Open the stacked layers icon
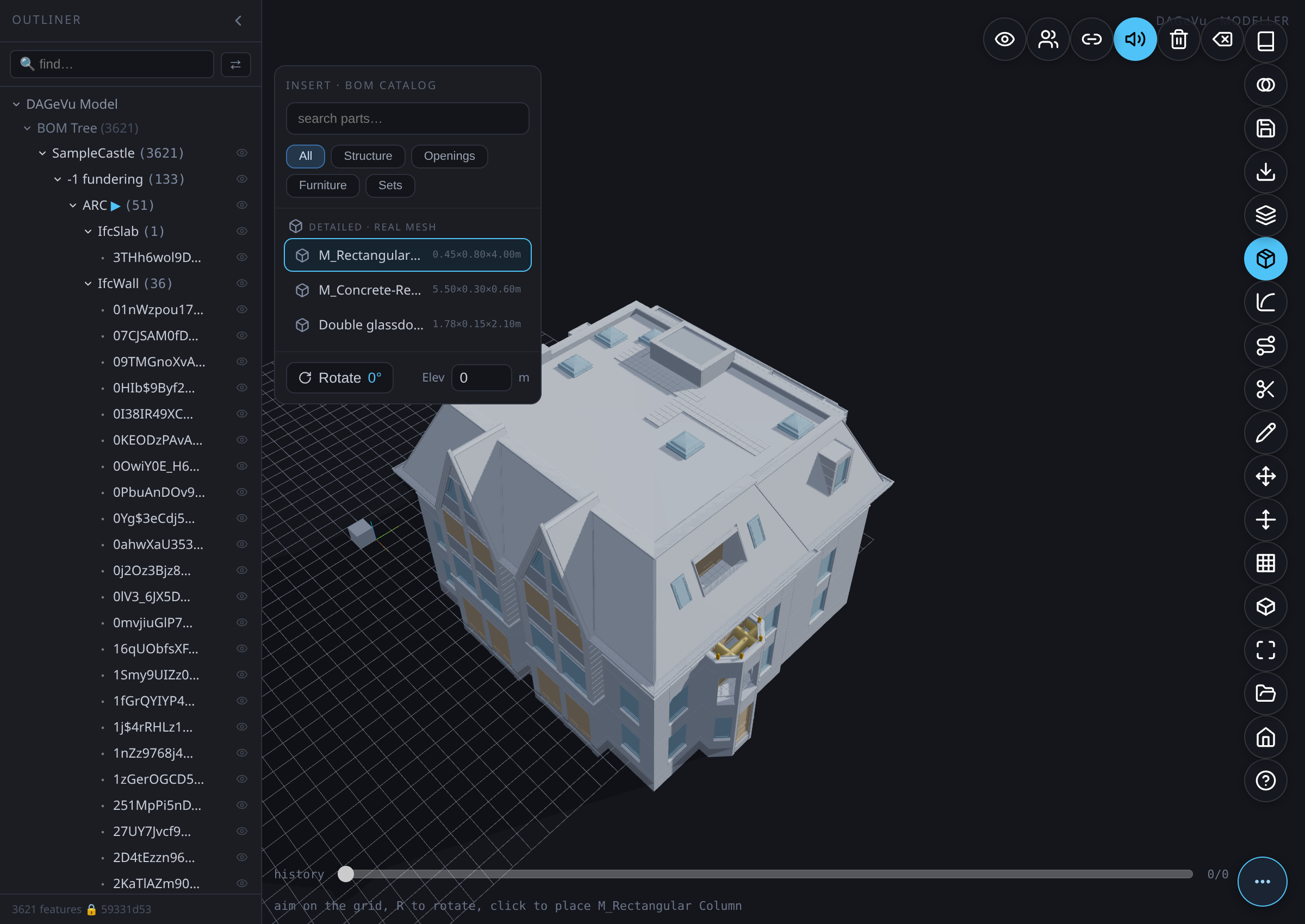The height and width of the screenshot is (924, 1305). click(x=1265, y=215)
